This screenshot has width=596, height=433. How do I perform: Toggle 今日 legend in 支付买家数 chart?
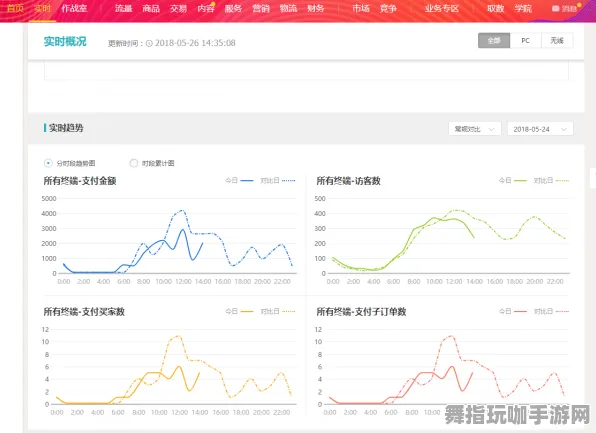[239, 311]
